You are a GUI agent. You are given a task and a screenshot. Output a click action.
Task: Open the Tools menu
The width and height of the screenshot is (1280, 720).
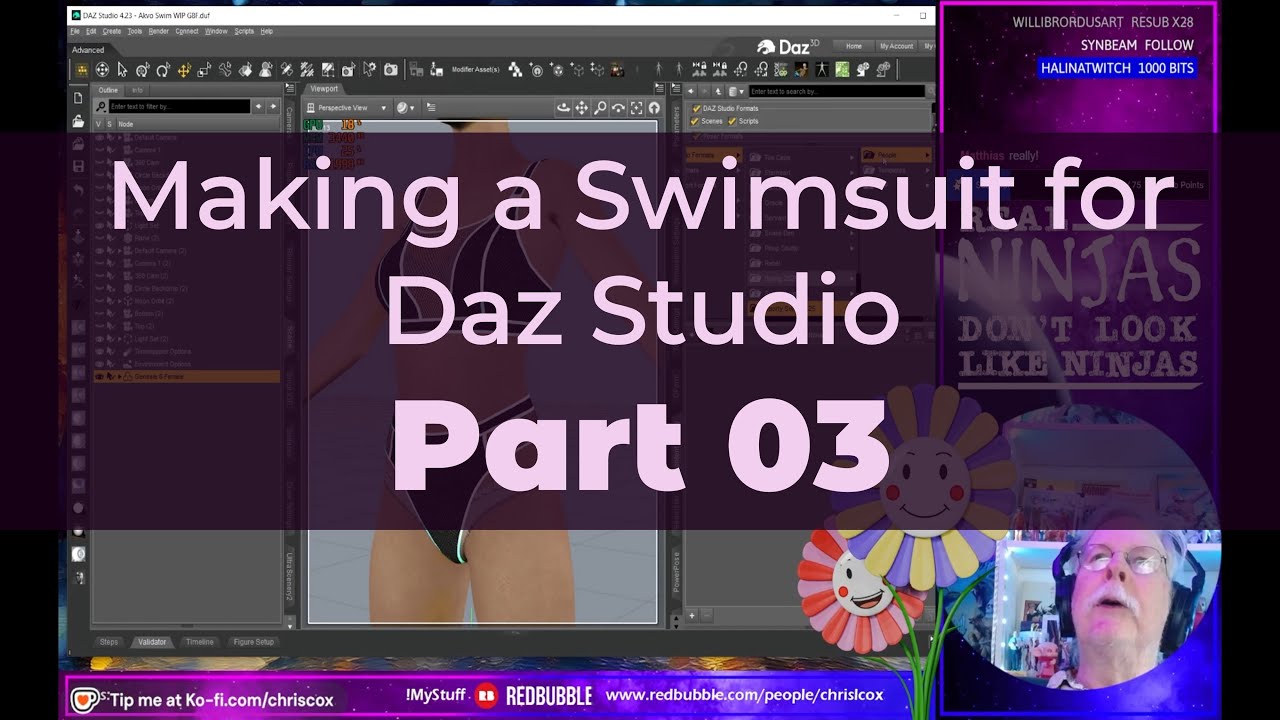135,31
